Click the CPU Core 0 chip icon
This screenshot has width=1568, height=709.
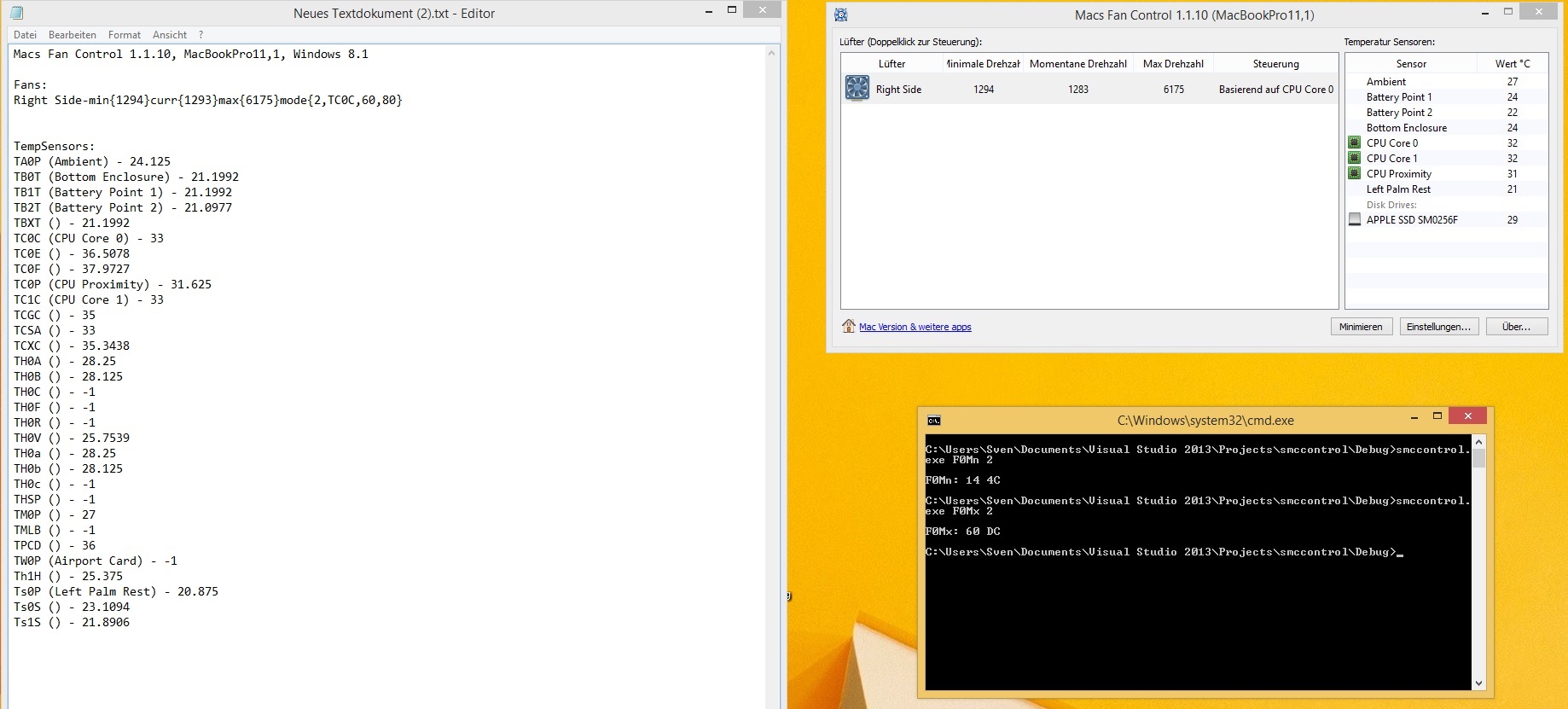[1354, 142]
